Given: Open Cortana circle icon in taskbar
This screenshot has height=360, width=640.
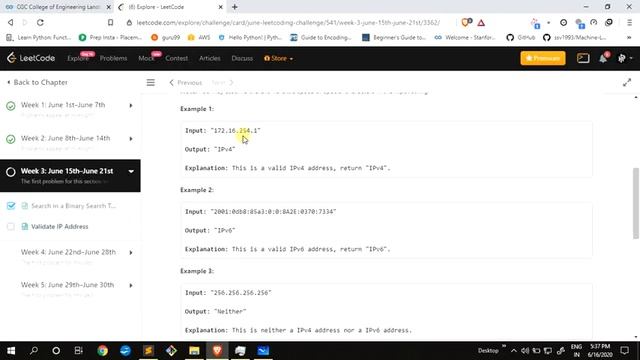Looking at the screenshot, I should pos(56,351).
